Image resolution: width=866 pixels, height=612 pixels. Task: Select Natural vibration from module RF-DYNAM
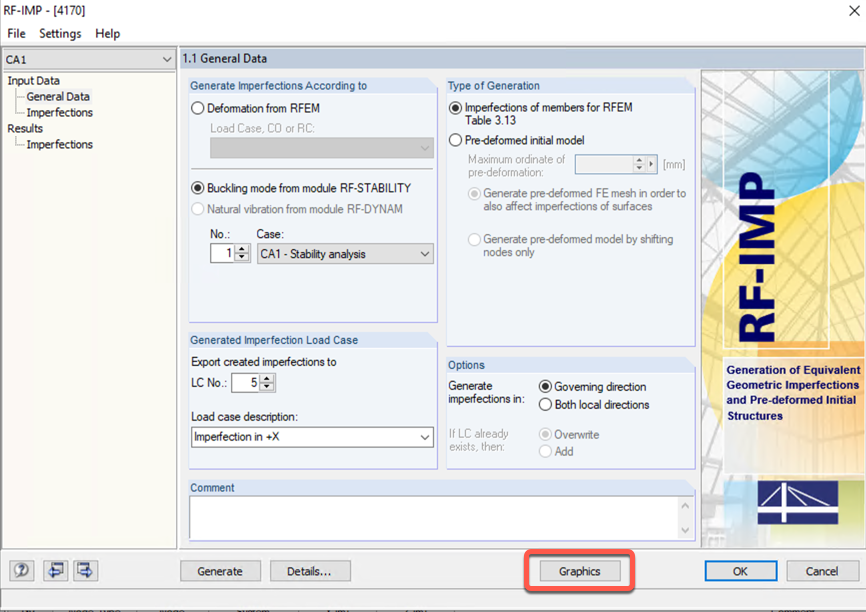click(198, 209)
